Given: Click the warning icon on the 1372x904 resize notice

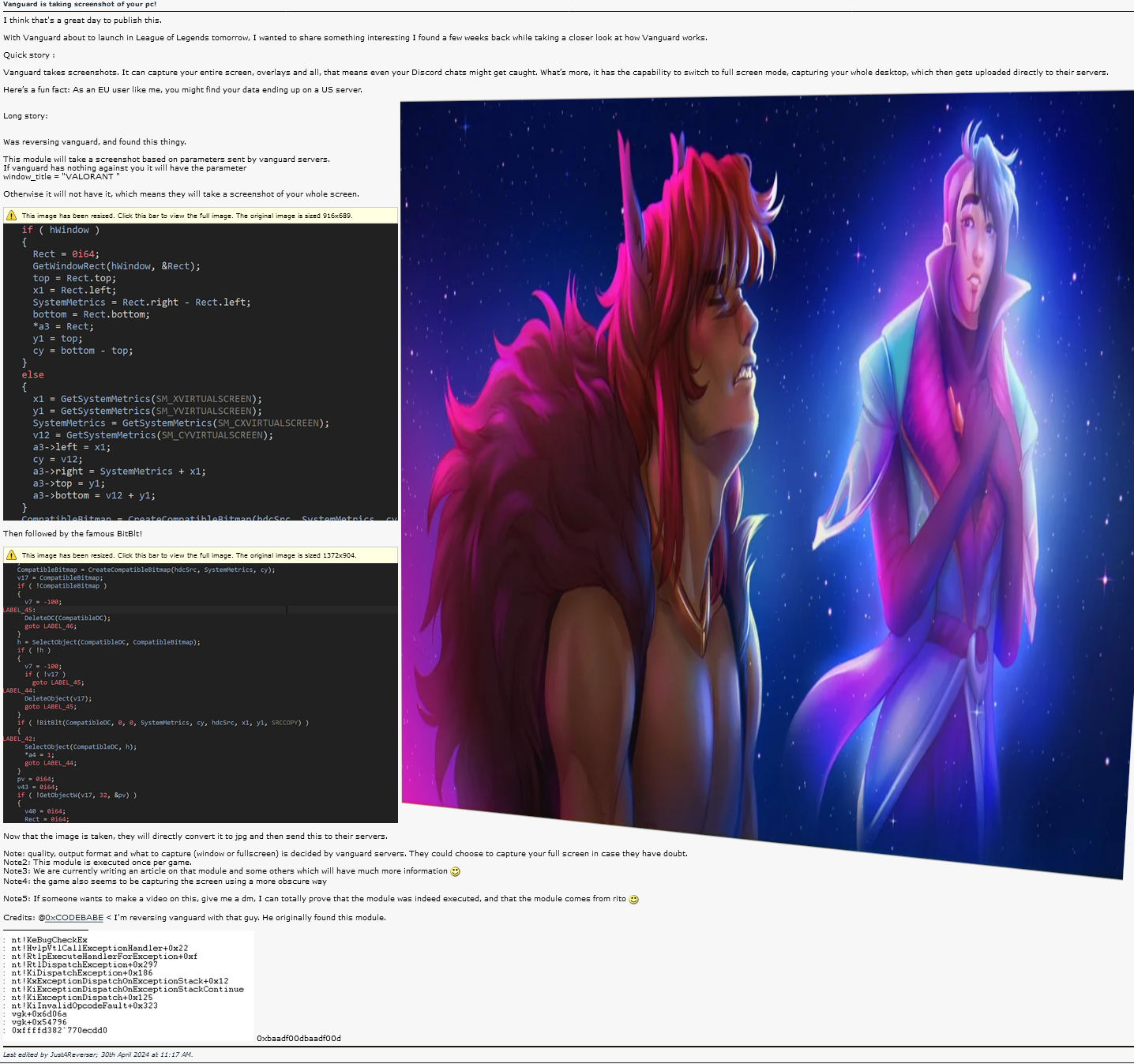Looking at the screenshot, I should 11,555.
